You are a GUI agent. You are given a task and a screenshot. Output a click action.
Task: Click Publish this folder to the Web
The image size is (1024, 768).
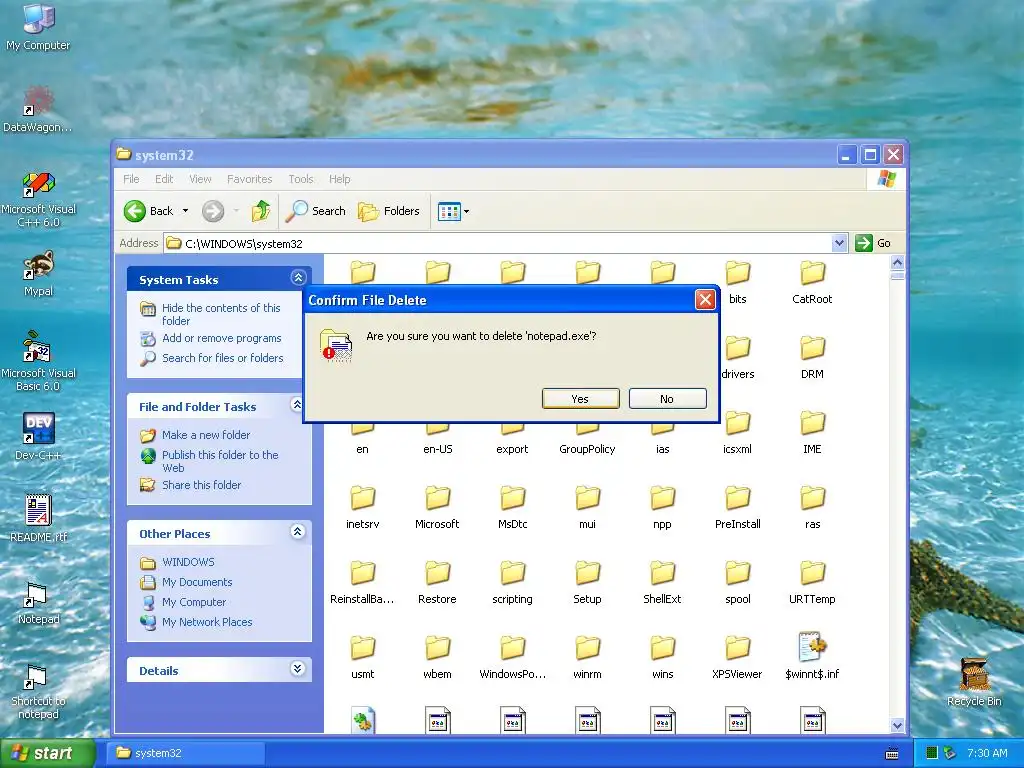click(220, 461)
